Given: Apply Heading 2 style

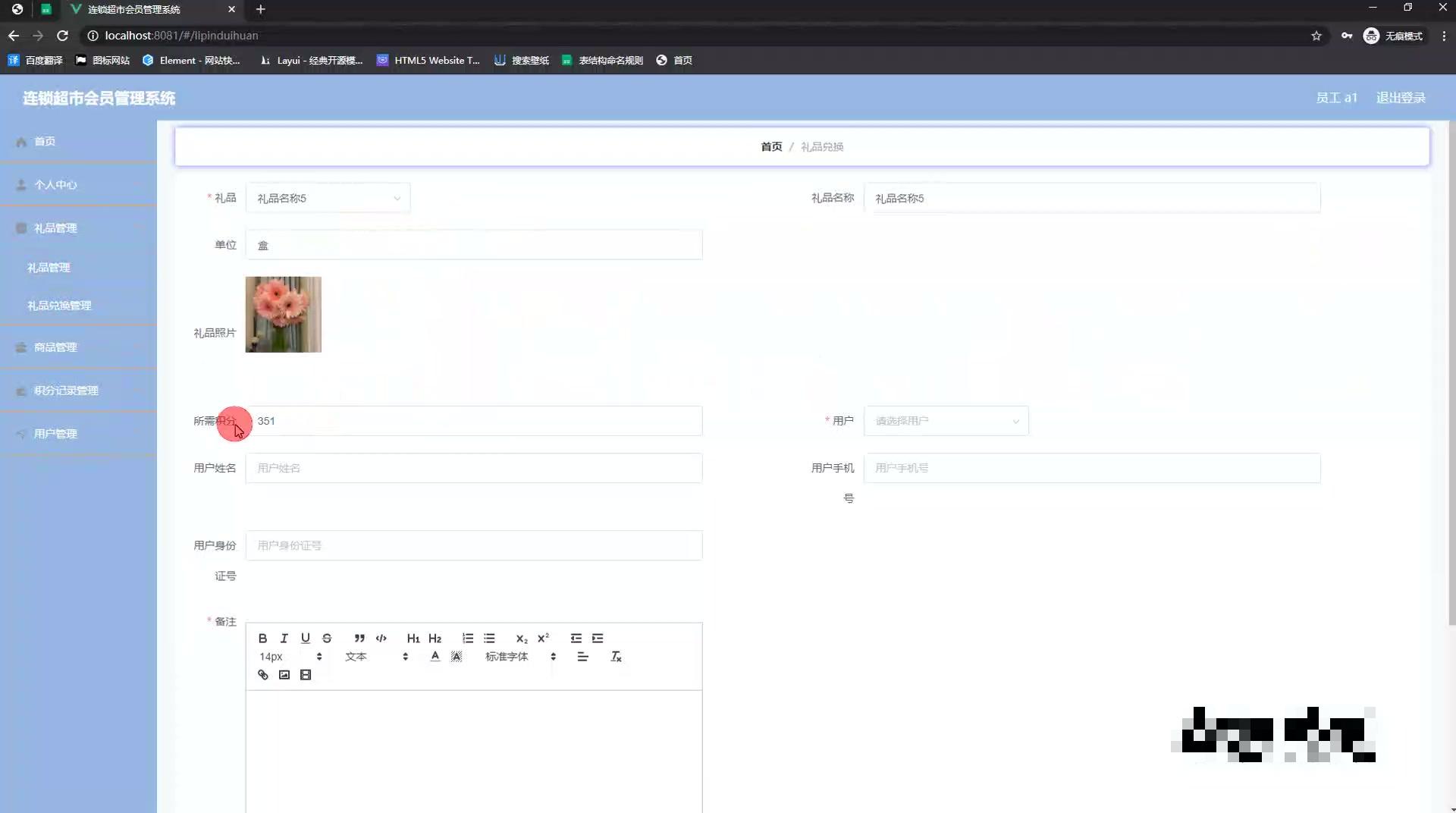Looking at the screenshot, I should [x=435, y=638].
